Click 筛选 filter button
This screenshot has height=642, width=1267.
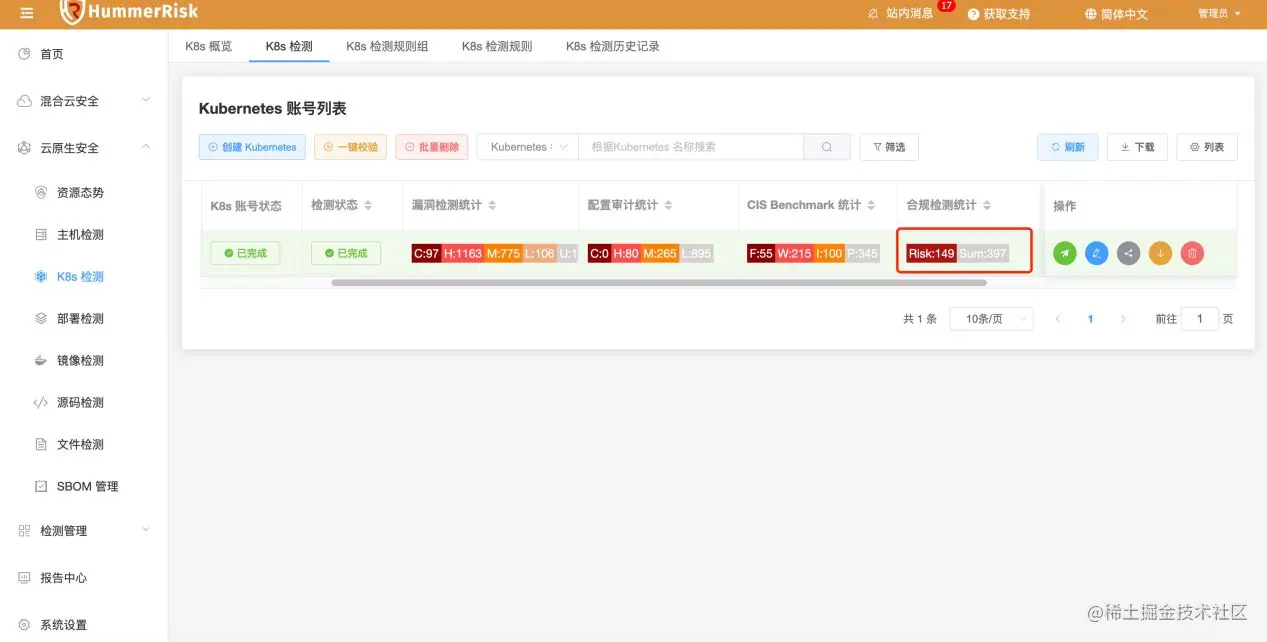pyautogui.click(x=889, y=147)
